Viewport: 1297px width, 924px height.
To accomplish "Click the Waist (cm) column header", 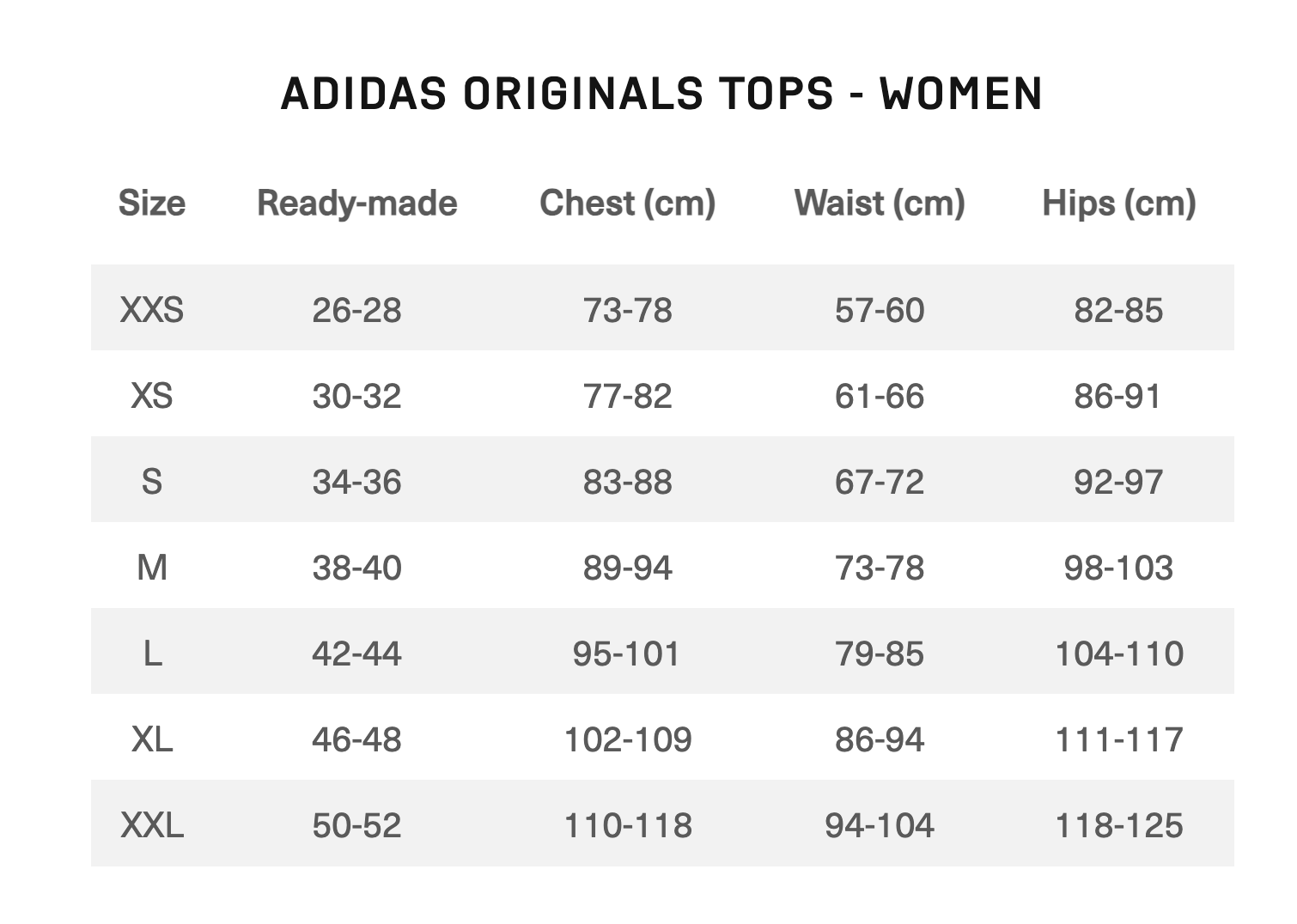I will pyautogui.click(x=880, y=204).
